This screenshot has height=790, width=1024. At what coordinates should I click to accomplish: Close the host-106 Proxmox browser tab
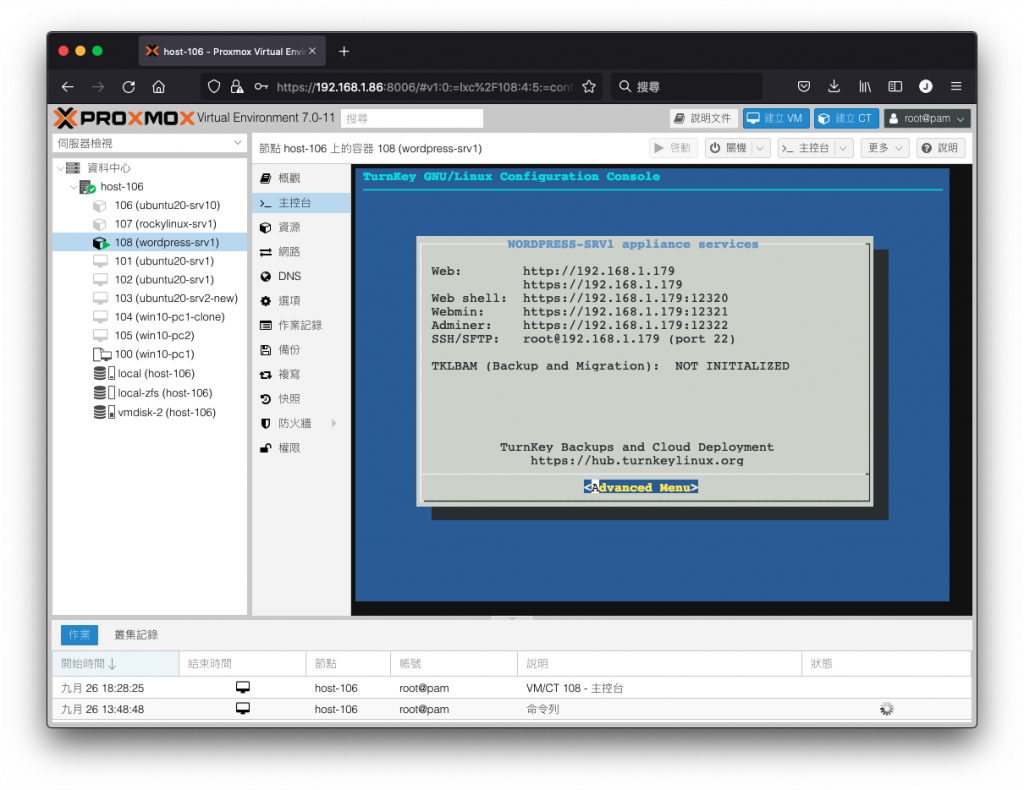pos(312,51)
